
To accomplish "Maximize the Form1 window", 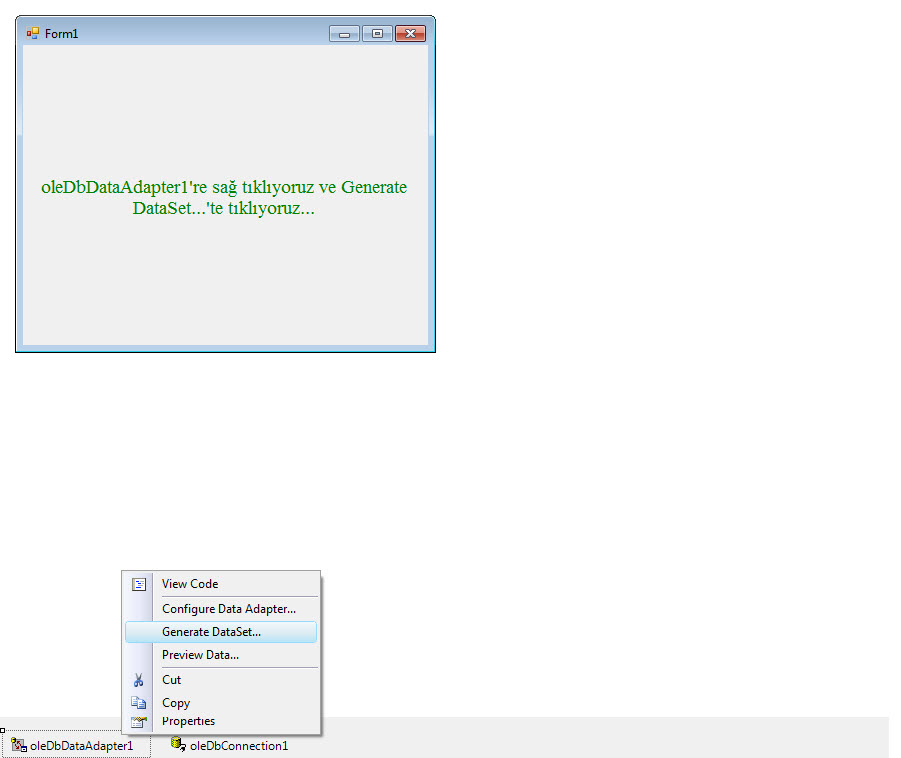I will 376,34.
